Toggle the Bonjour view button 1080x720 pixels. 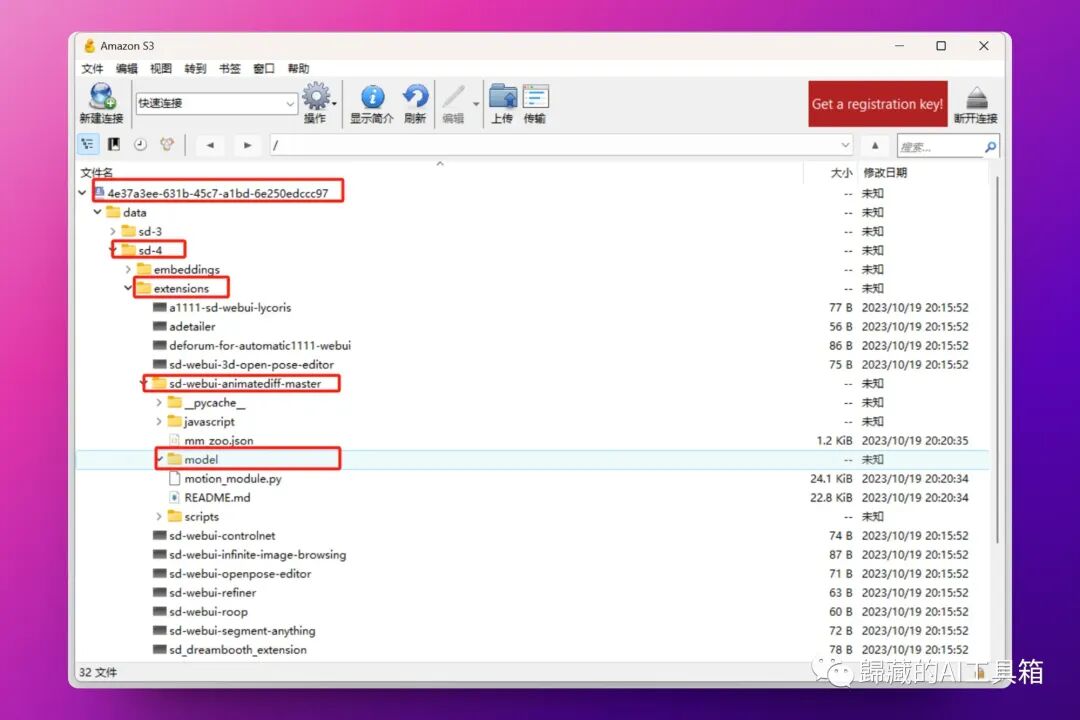(x=167, y=144)
